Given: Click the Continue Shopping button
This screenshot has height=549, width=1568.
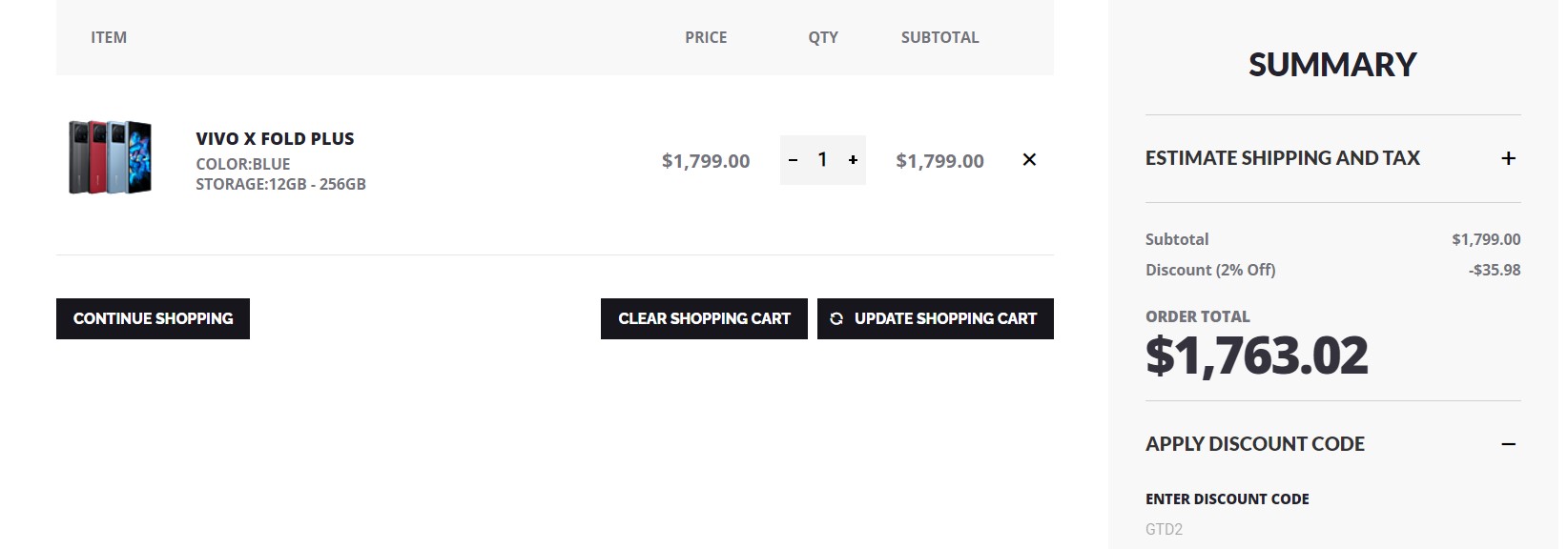Looking at the screenshot, I should (153, 318).
